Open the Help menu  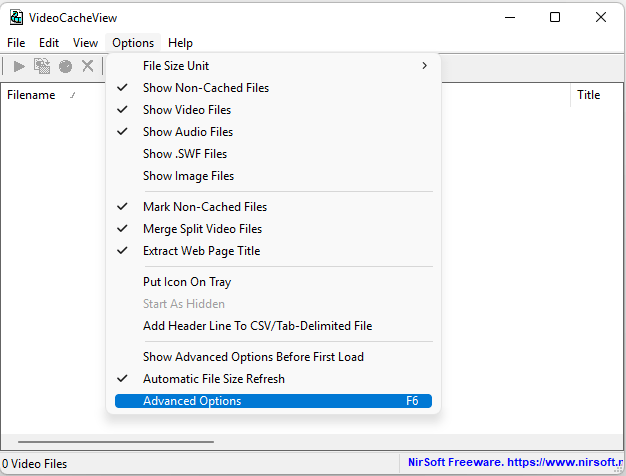(180, 43)
